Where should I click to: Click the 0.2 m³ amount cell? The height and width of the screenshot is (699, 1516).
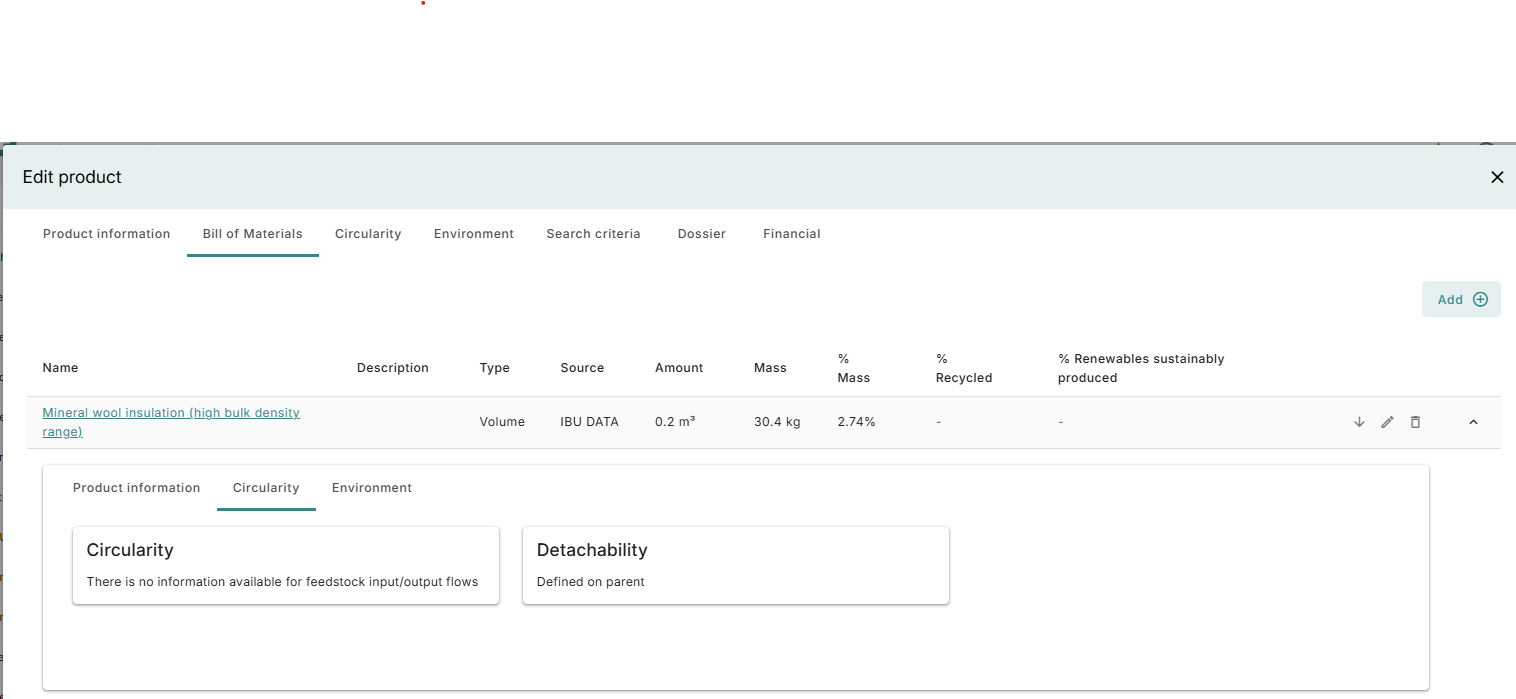click(x=675, y=422)
